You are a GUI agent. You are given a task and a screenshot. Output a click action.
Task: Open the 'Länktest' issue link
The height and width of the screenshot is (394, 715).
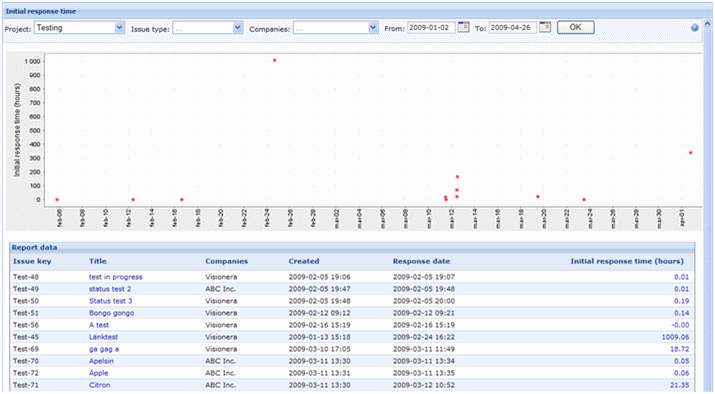(103, 337)
